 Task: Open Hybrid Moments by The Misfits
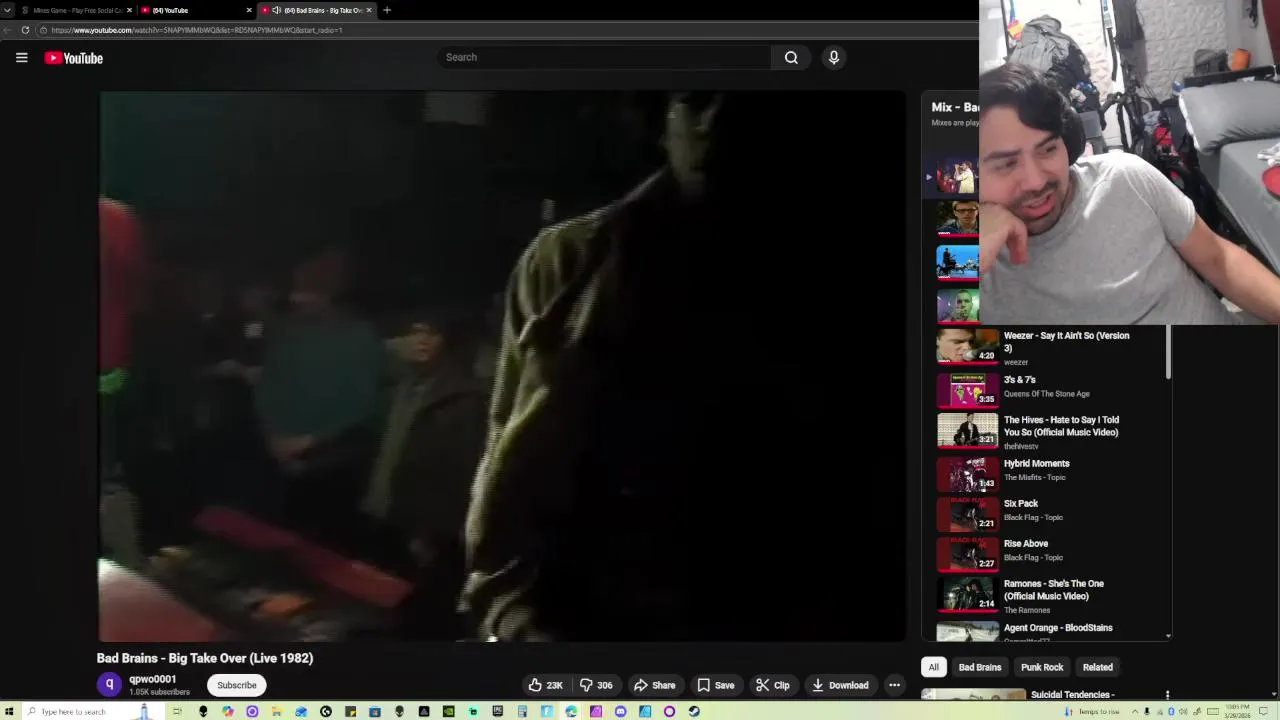(x=1036, y=464)
